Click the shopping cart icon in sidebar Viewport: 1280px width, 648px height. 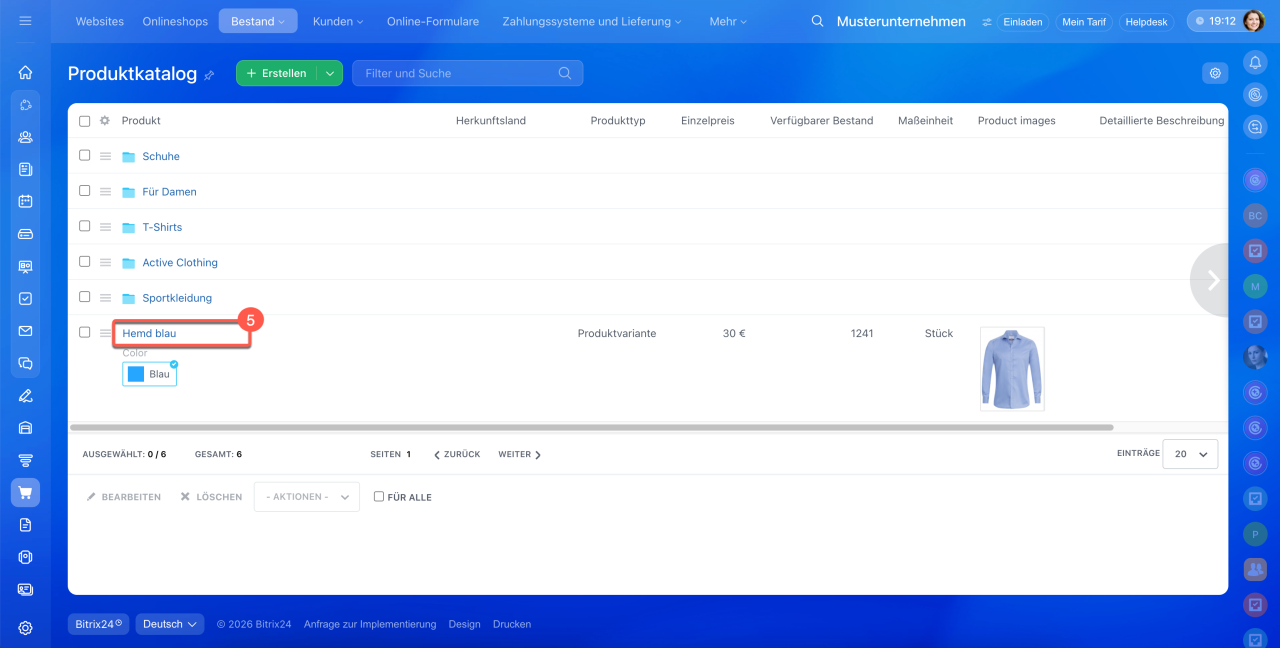tap(25, 492)
